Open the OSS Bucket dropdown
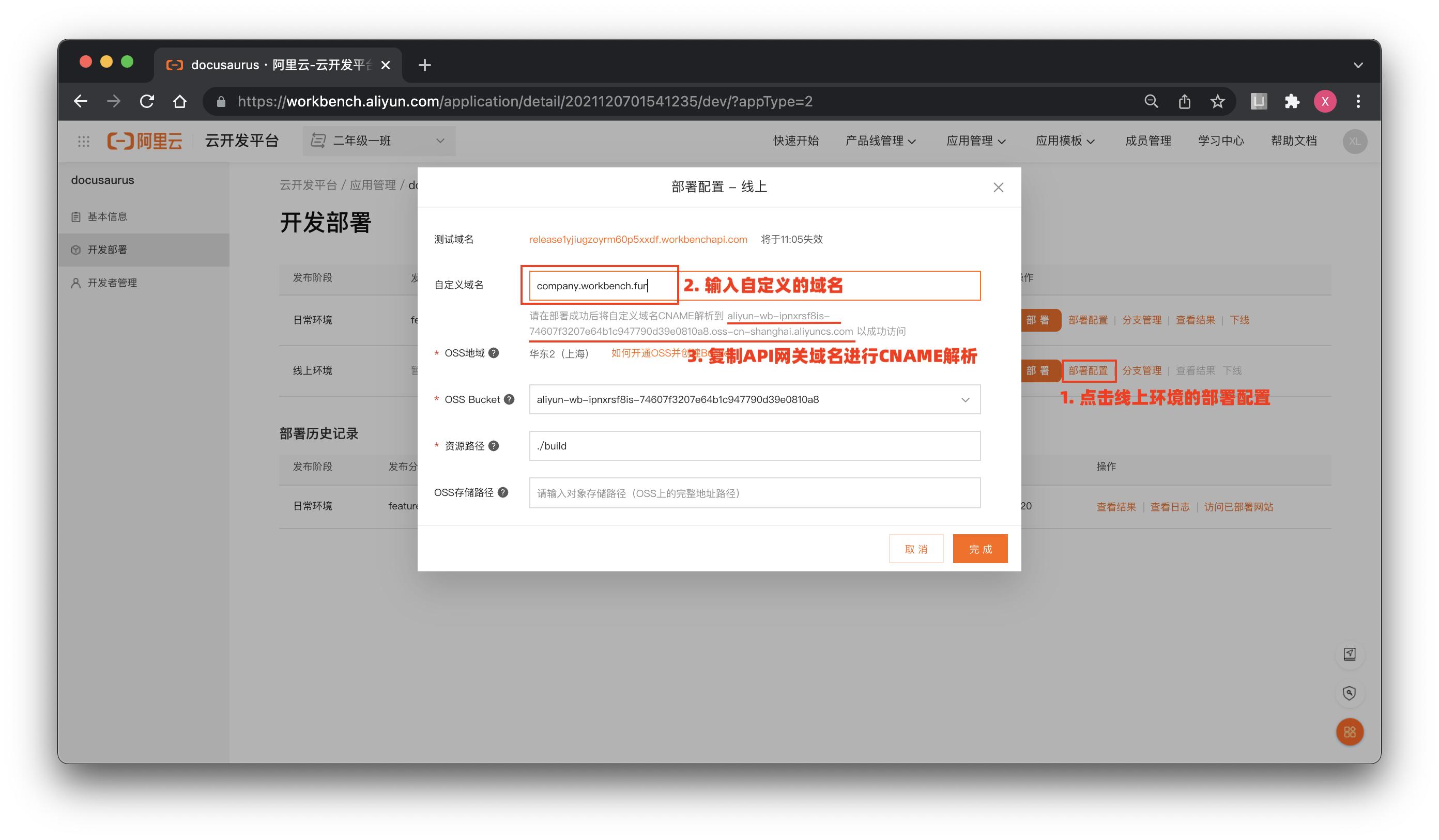 (965, 399)
